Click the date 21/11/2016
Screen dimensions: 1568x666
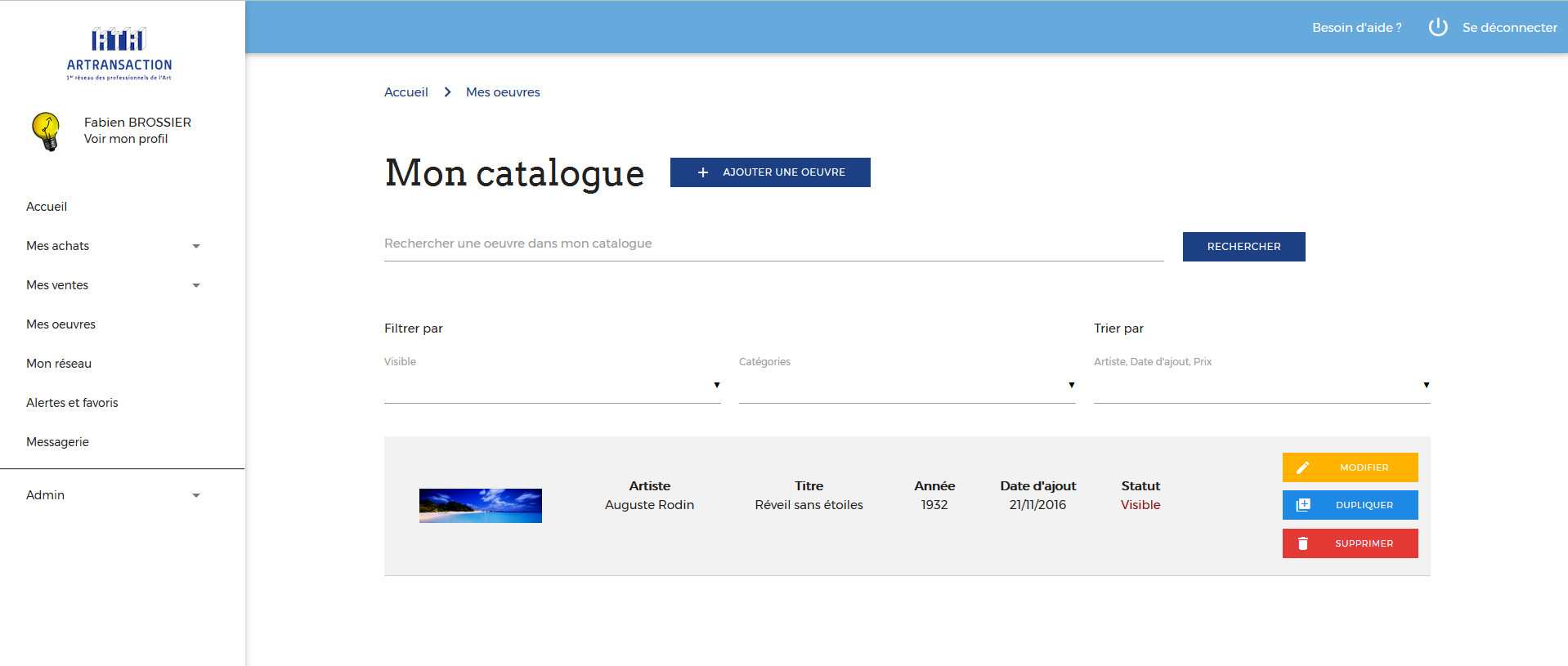coord(1037,505)
